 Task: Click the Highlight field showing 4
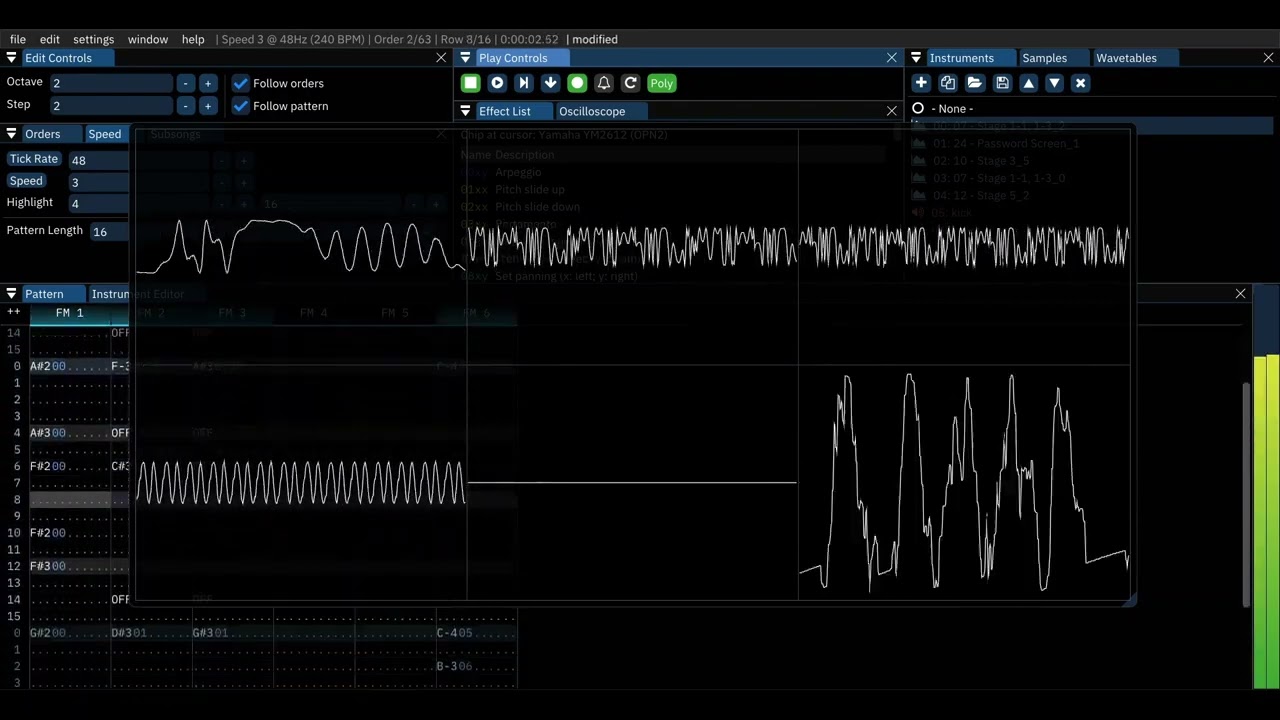(98, 203)
